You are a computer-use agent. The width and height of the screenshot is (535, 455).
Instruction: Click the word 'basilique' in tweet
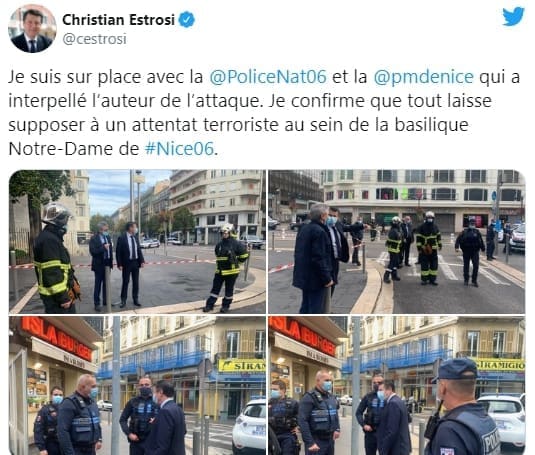tap(432, 125)
